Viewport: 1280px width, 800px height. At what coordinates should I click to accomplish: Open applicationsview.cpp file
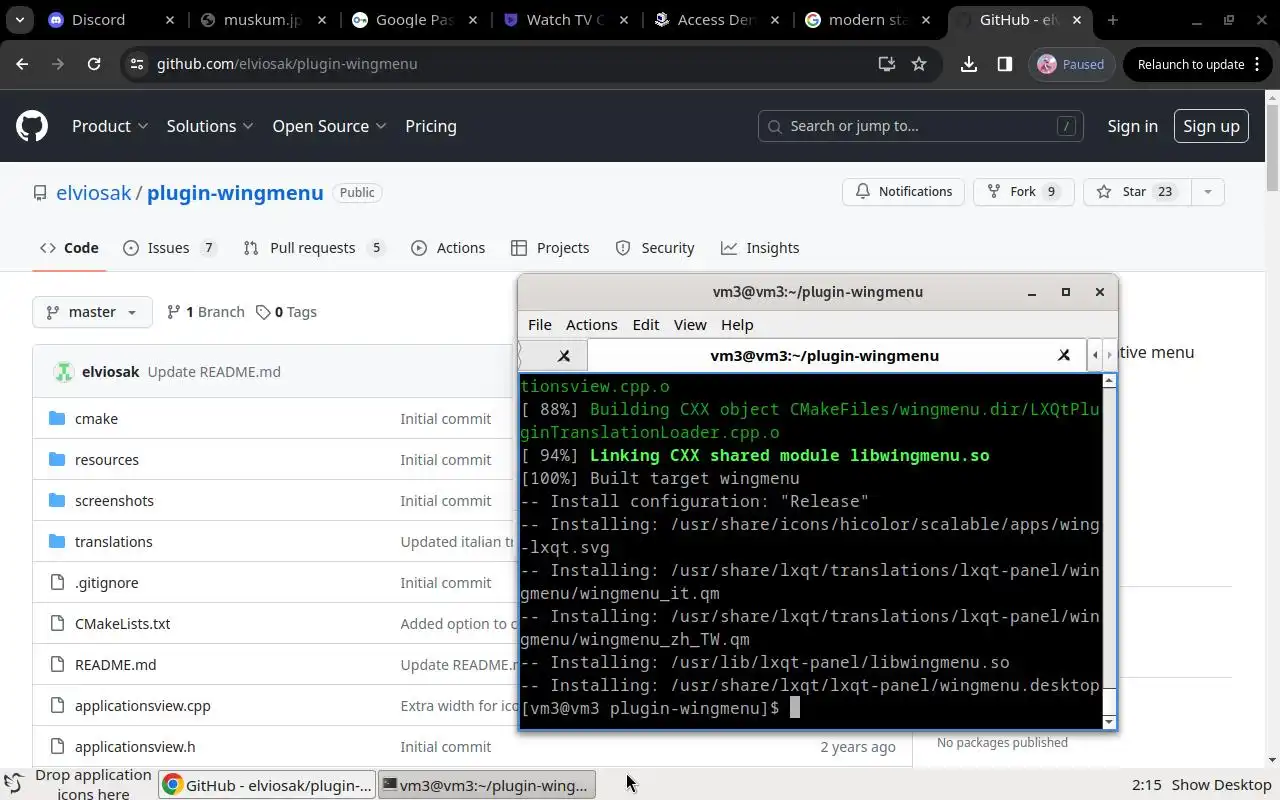143,706
